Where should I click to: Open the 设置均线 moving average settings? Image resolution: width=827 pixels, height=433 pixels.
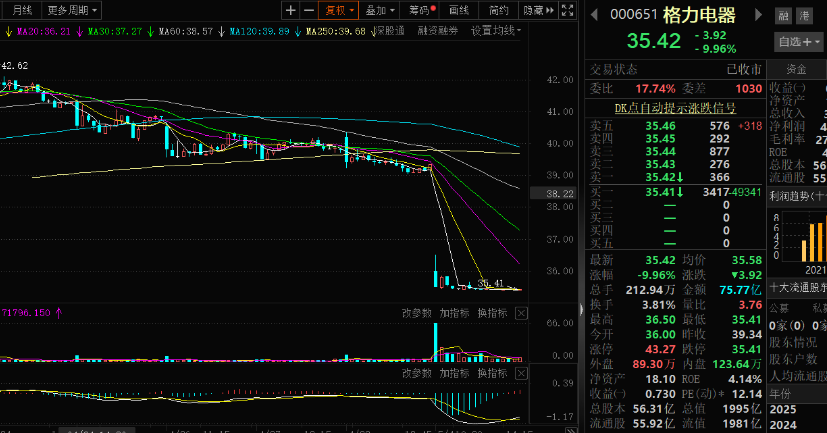click(x=496, y=31)
